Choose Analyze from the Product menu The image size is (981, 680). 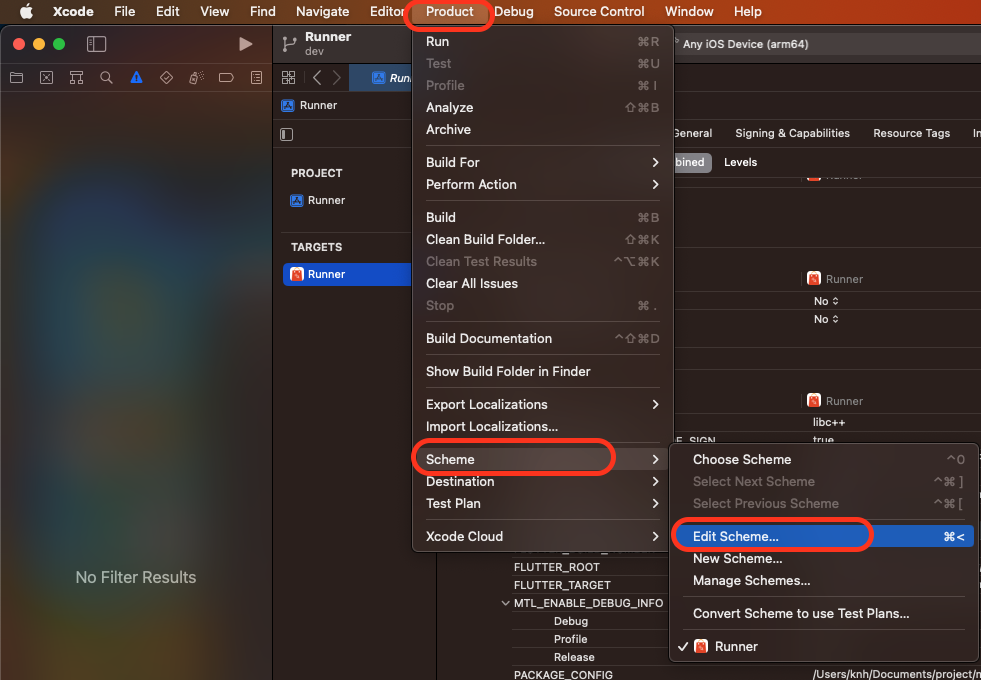[542, 108]
